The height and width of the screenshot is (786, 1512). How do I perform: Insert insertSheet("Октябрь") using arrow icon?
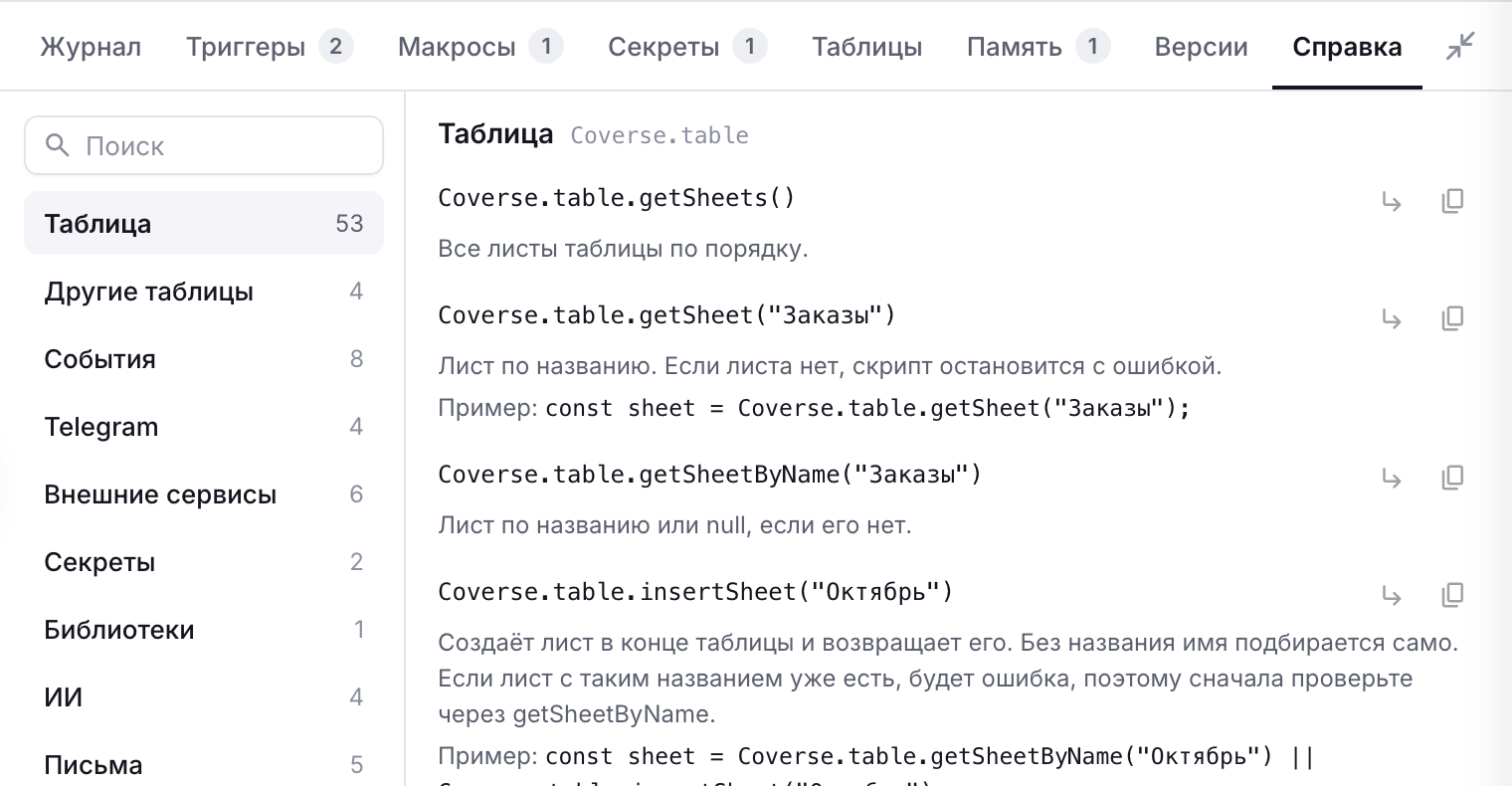point(1391,595)
